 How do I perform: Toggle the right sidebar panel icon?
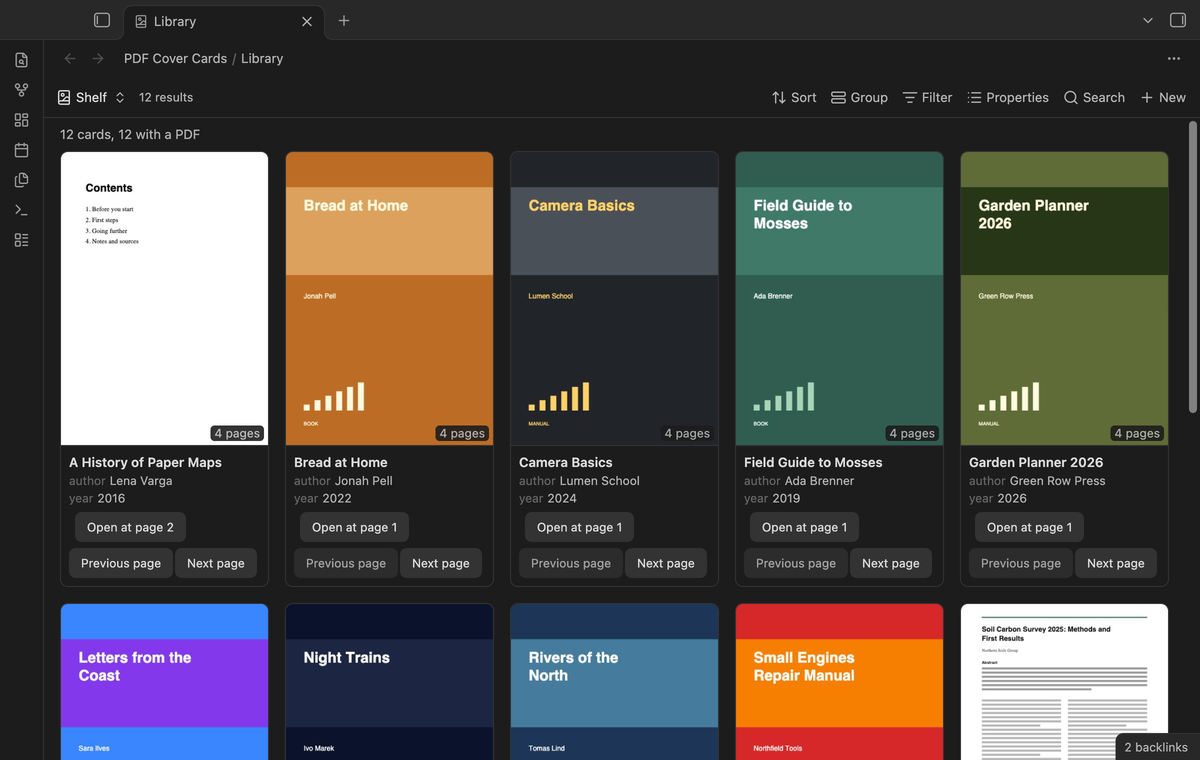pos(1177,20)
